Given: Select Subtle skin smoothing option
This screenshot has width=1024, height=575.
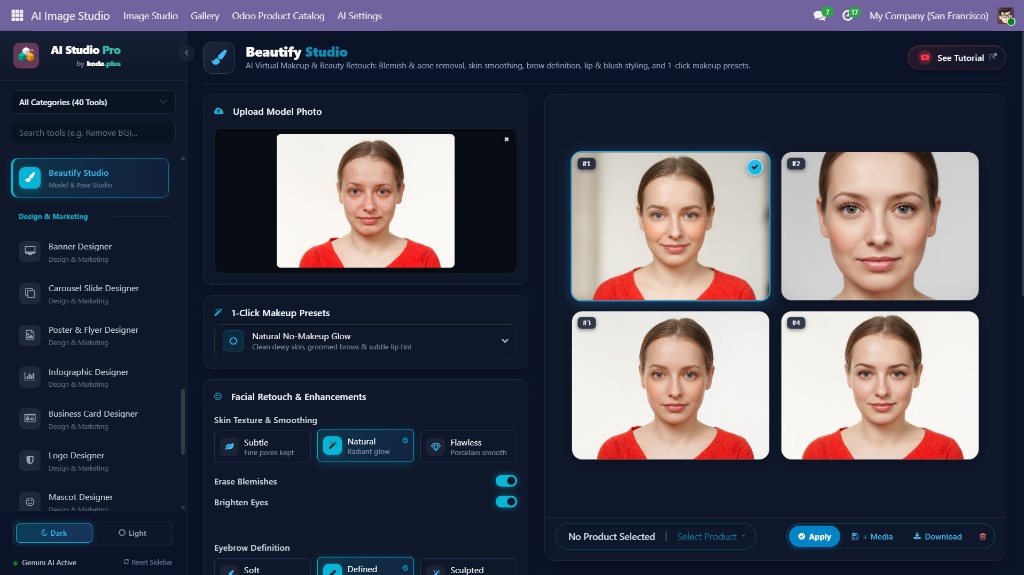Looking at the screenshot, I should tap(263, 446).
